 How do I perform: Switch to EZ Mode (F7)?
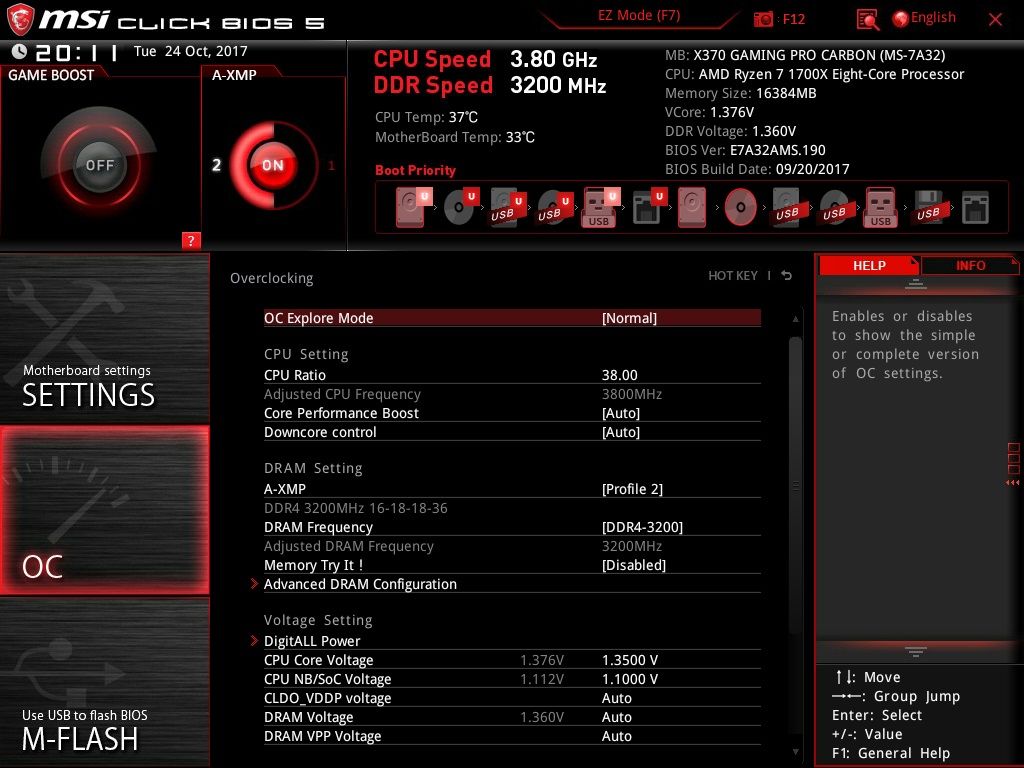(x=639, y=16)
